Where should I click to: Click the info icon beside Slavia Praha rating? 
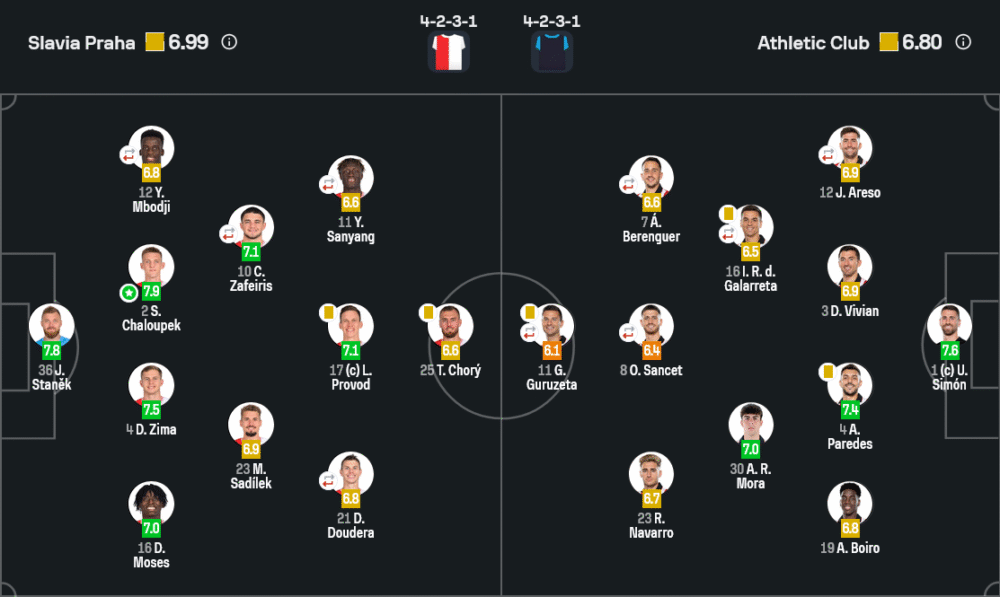point(229,42)
